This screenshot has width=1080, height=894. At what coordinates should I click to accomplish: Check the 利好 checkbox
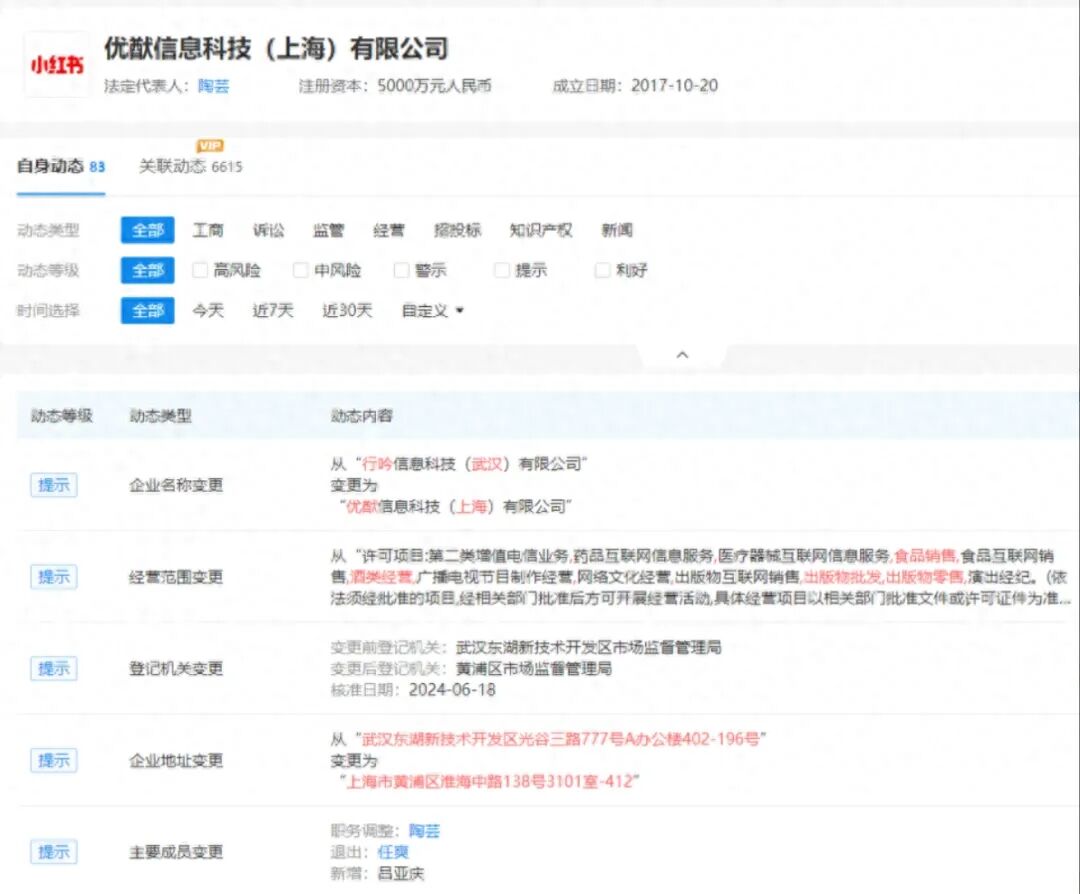[603, 270]
